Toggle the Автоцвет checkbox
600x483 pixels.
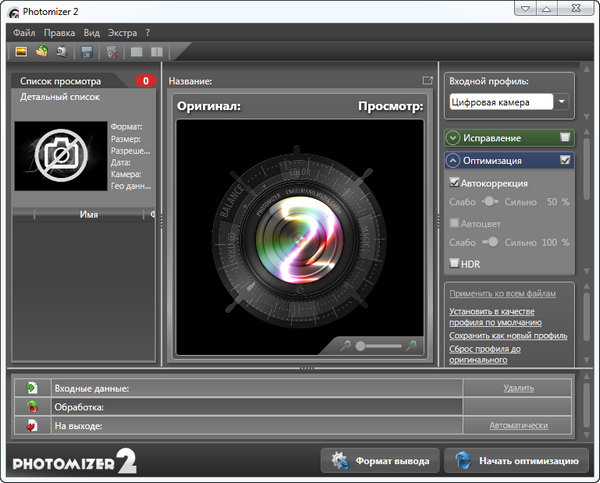454,223
